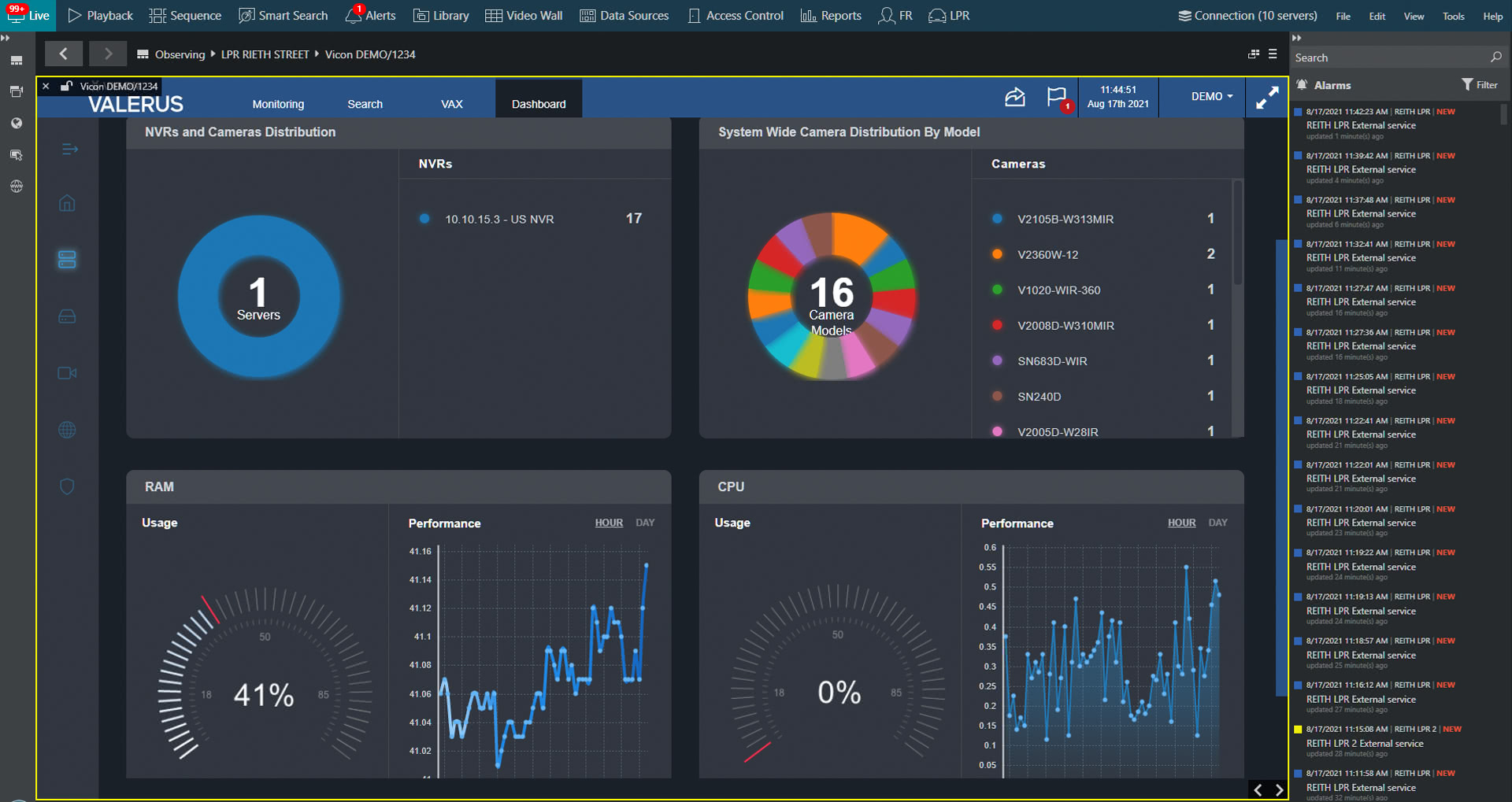Screen dimensions: 1512x802
Task: Open the share/export icon in Valerus header
Action: [1015, 97]
